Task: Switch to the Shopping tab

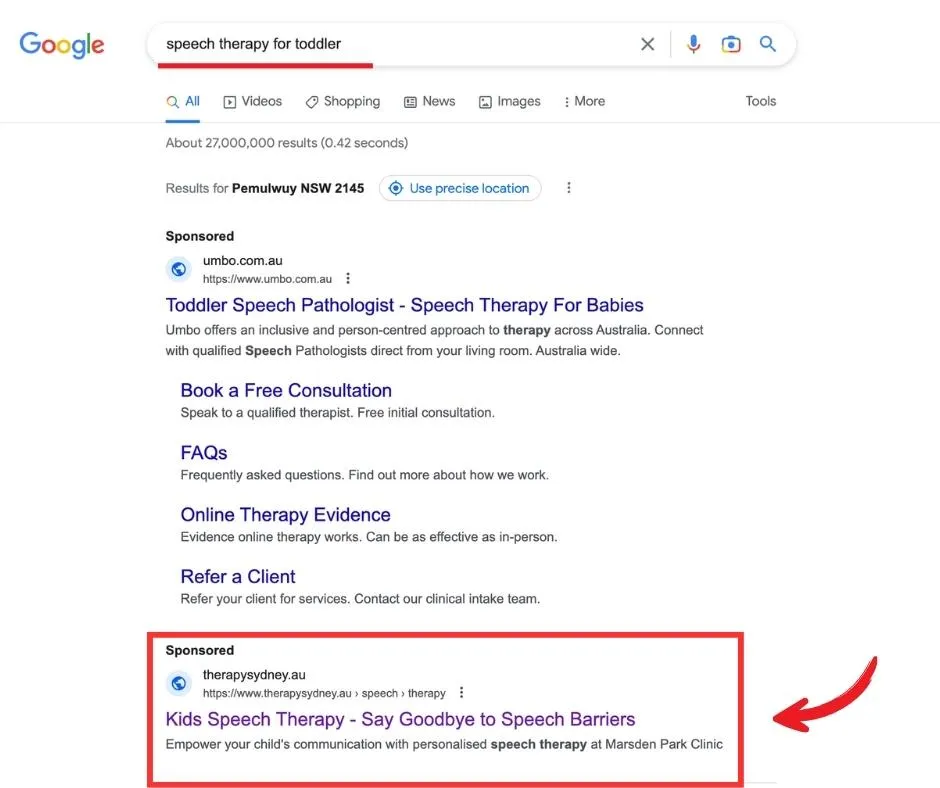Action: [x=343, y=101]
